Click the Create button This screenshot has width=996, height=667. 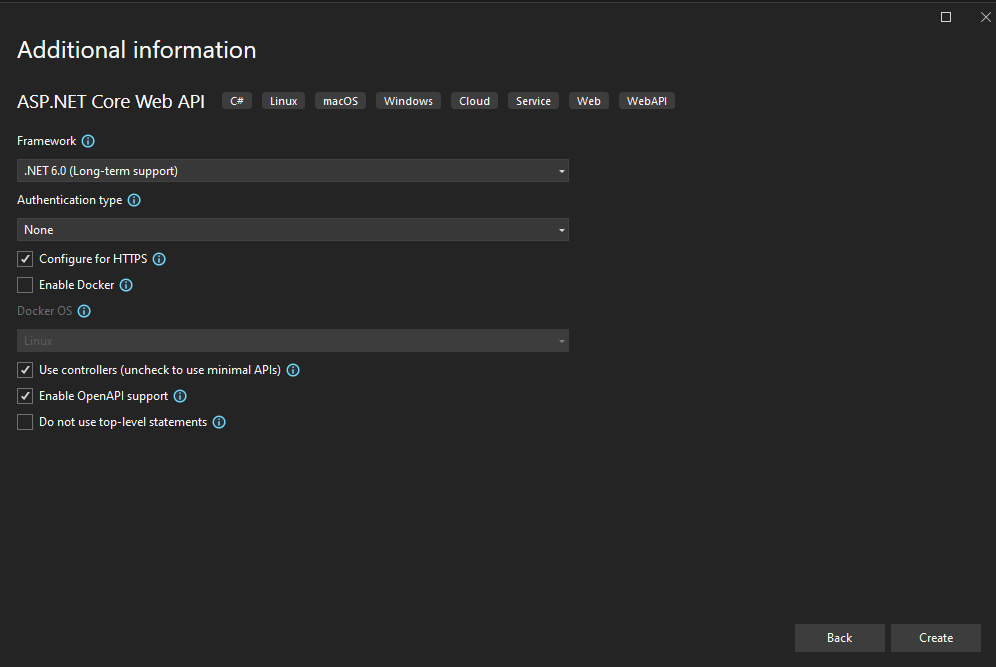coord(936,638)
